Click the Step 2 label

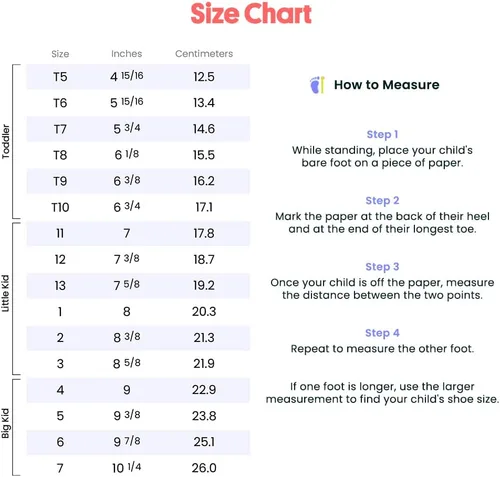382,200
